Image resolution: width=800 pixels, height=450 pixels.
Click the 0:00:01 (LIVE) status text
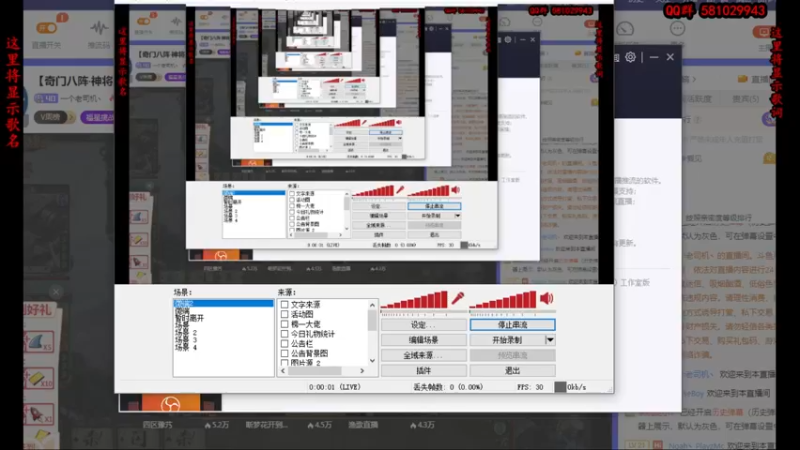335,387
